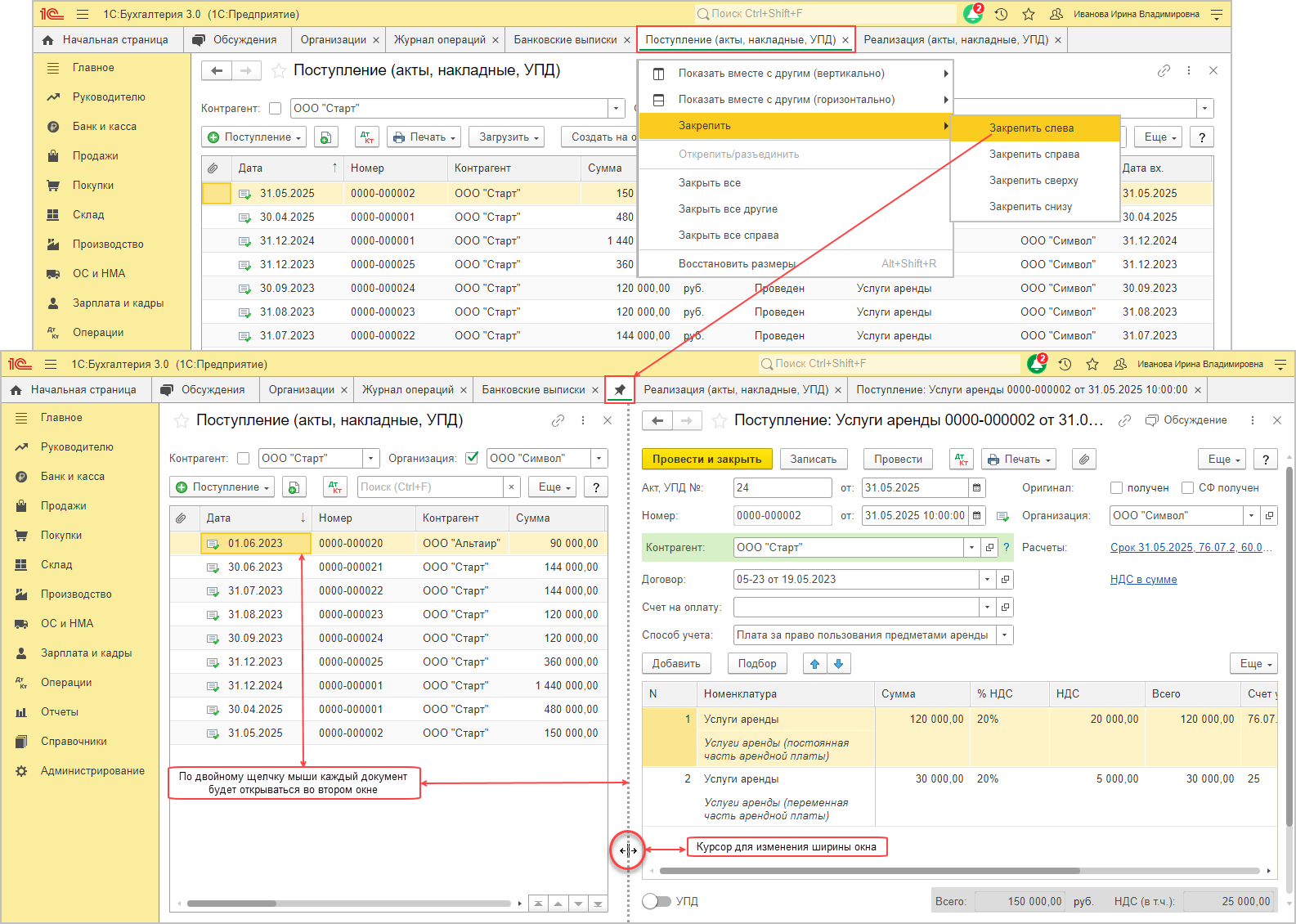Select Восстановить размеры menu entry
This screenshot has width=1296, height=924.
pos(737,264)
